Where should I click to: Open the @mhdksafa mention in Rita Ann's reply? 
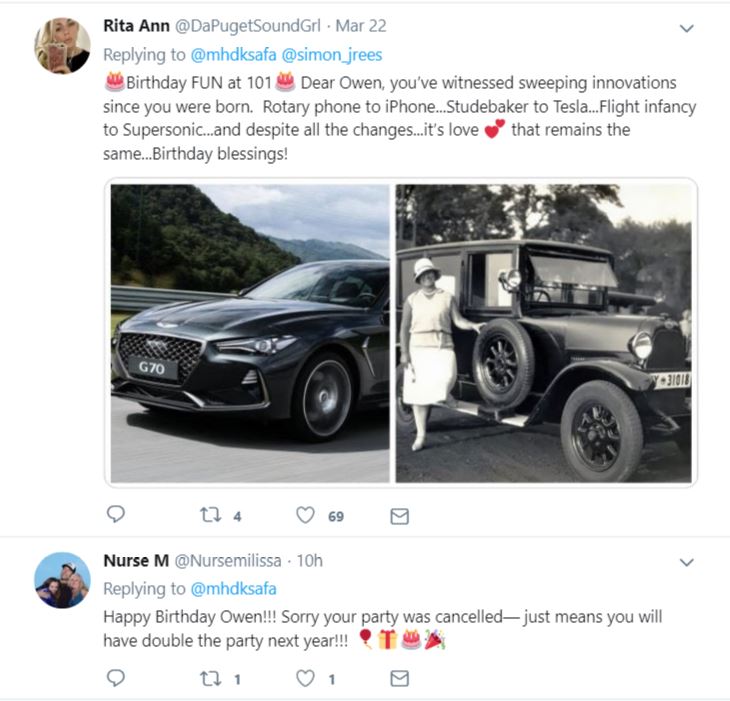233,55
